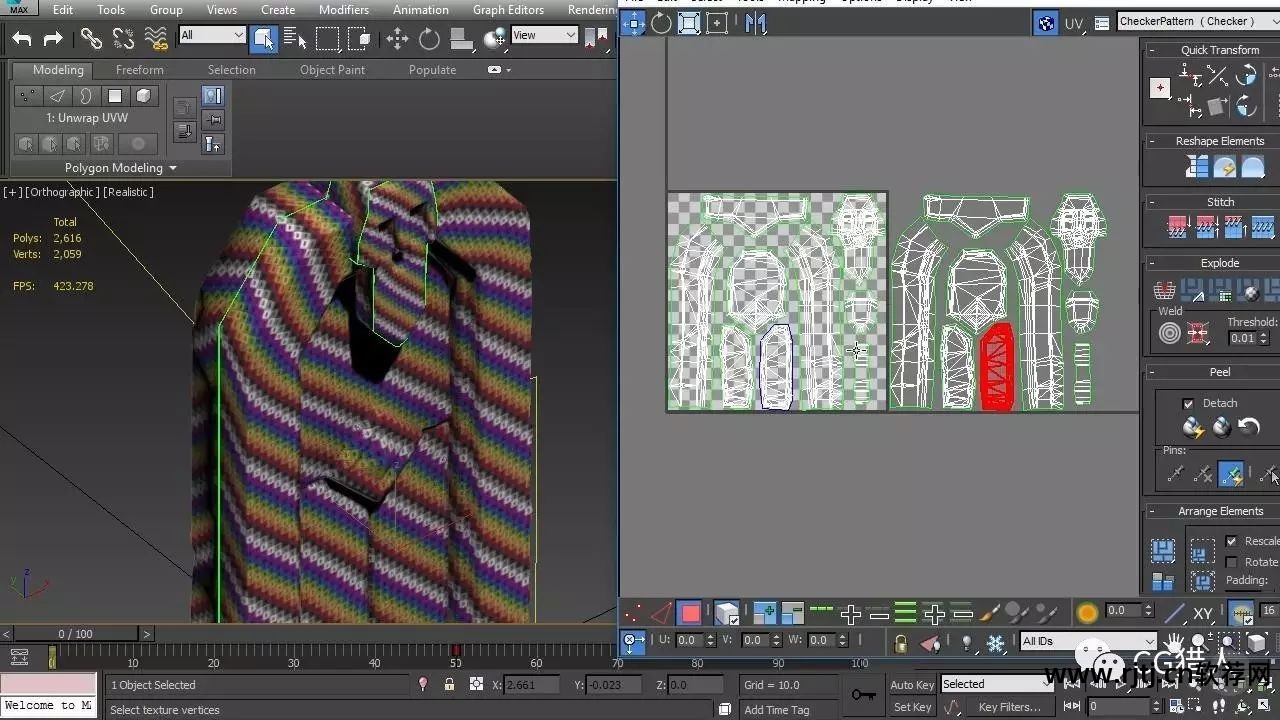Screen dimensions: 1280x720
Task: Activate the Rotate tool in the UV editor
Action: click(x=661, y=23)
